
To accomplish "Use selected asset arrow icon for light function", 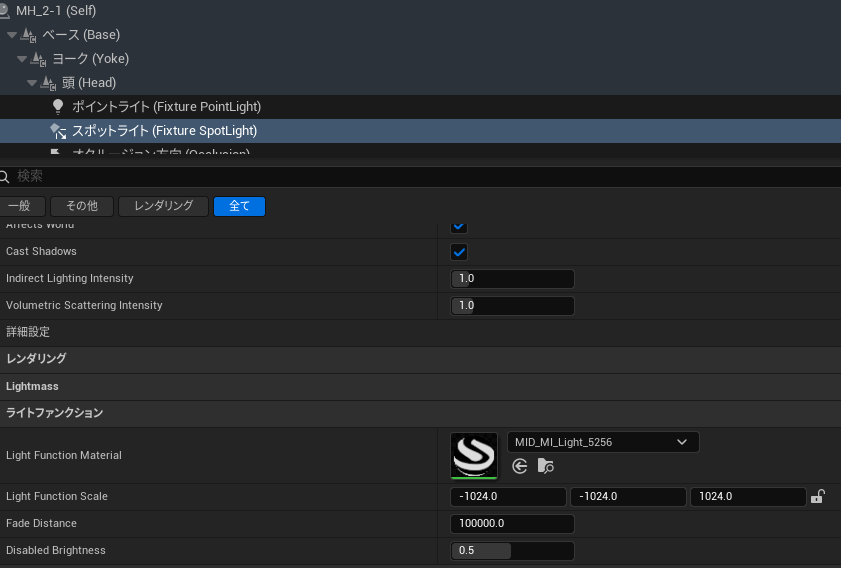I will click(x=519, y=466).
